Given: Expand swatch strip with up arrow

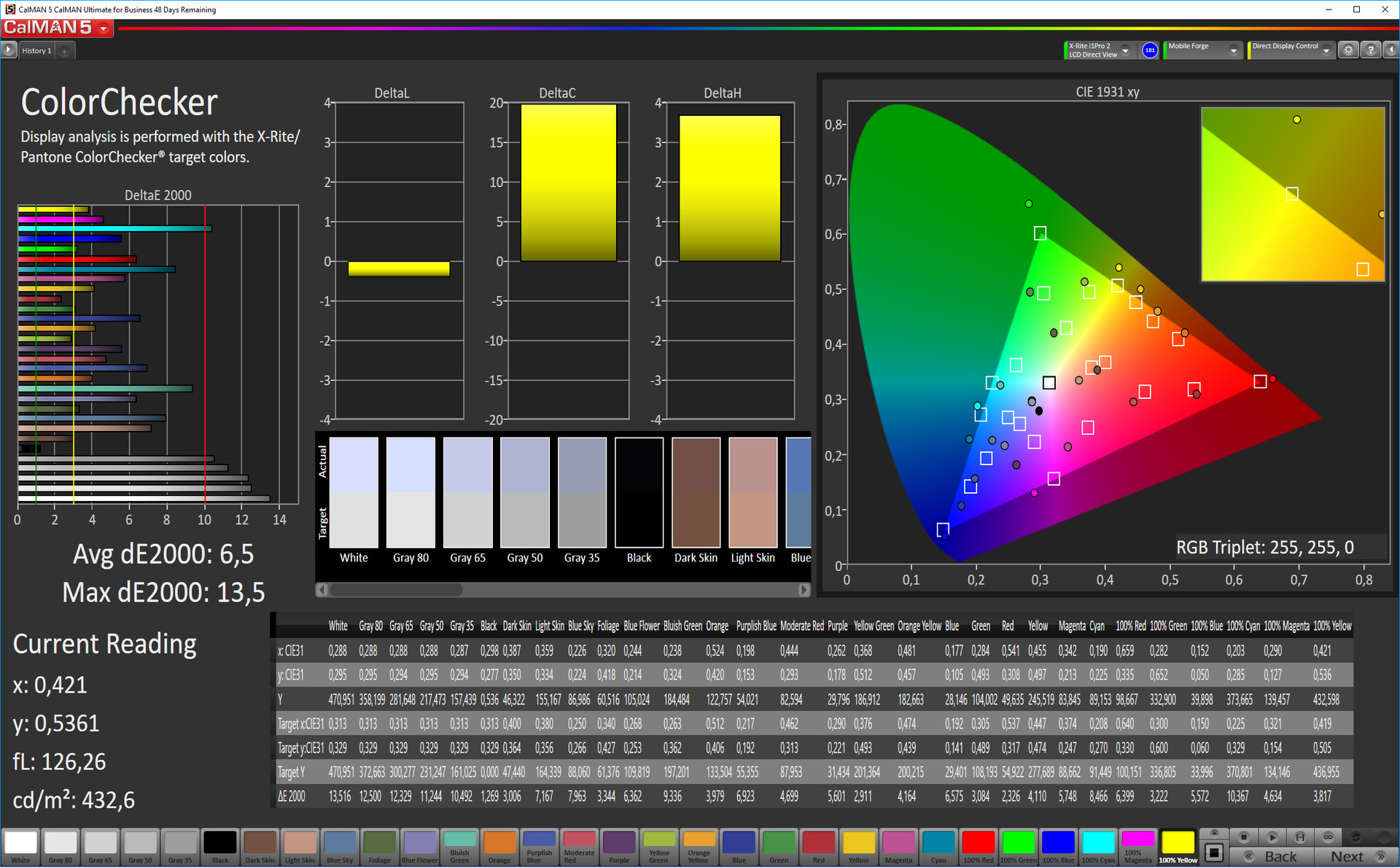Looking at the screenshot, I should [x=1214, y=833].
